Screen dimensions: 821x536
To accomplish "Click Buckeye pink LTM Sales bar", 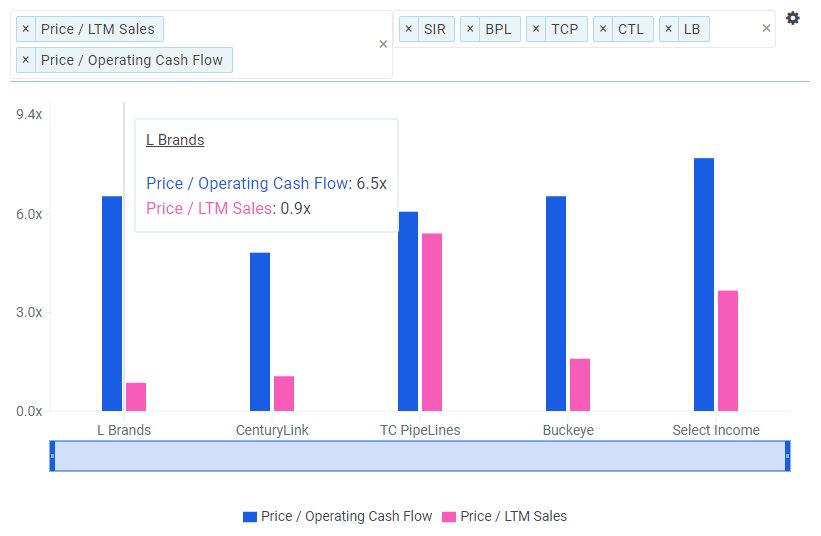I will click(x=580, y=385).
